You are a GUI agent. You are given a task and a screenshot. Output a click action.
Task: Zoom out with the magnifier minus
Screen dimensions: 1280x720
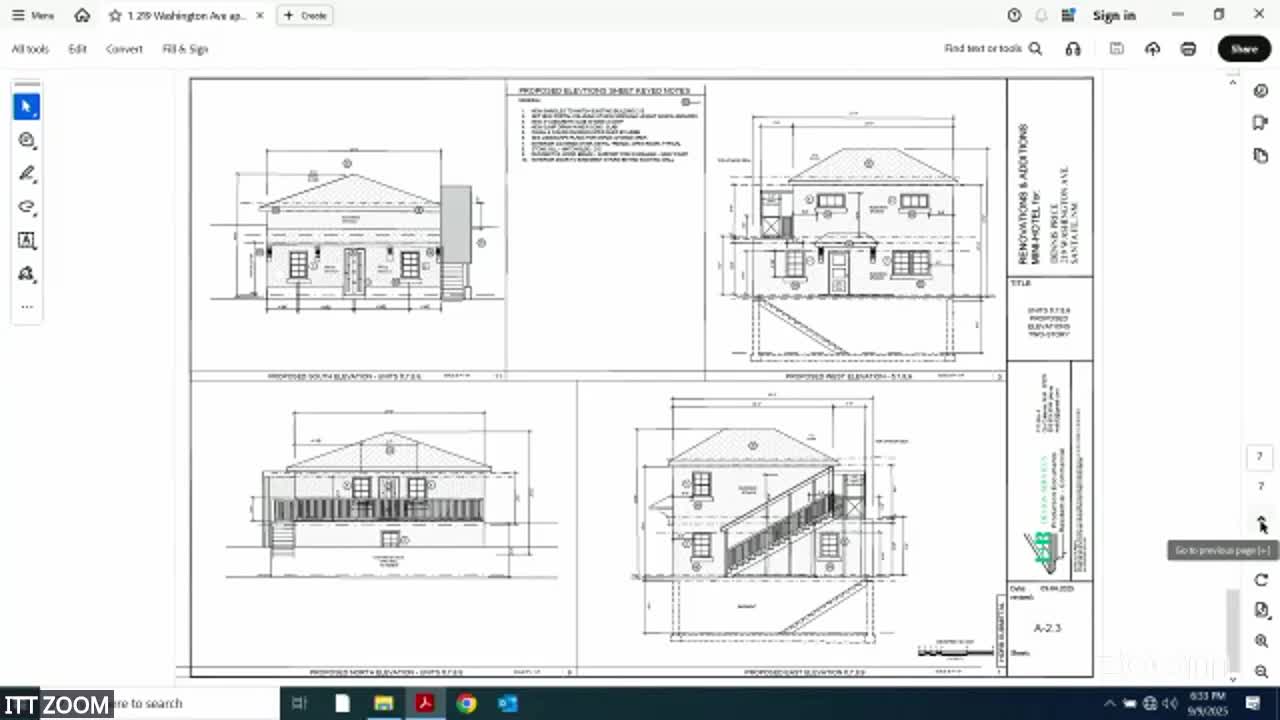click(1261, 671)
